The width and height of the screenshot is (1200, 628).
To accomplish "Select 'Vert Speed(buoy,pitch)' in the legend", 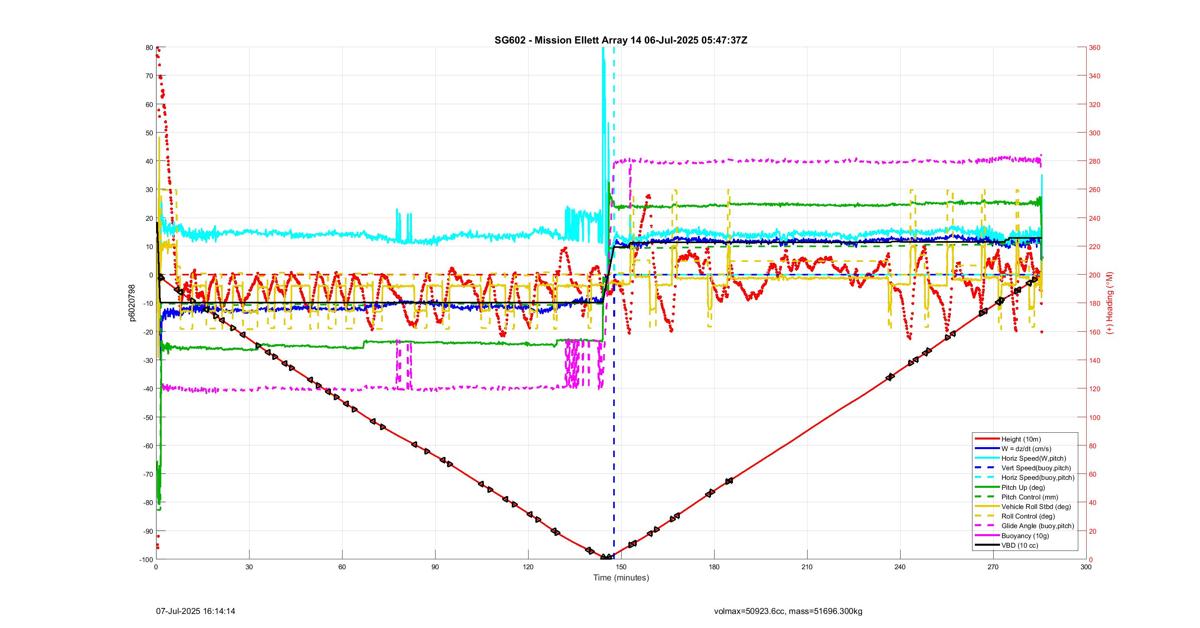I will tap(1036, 468).
